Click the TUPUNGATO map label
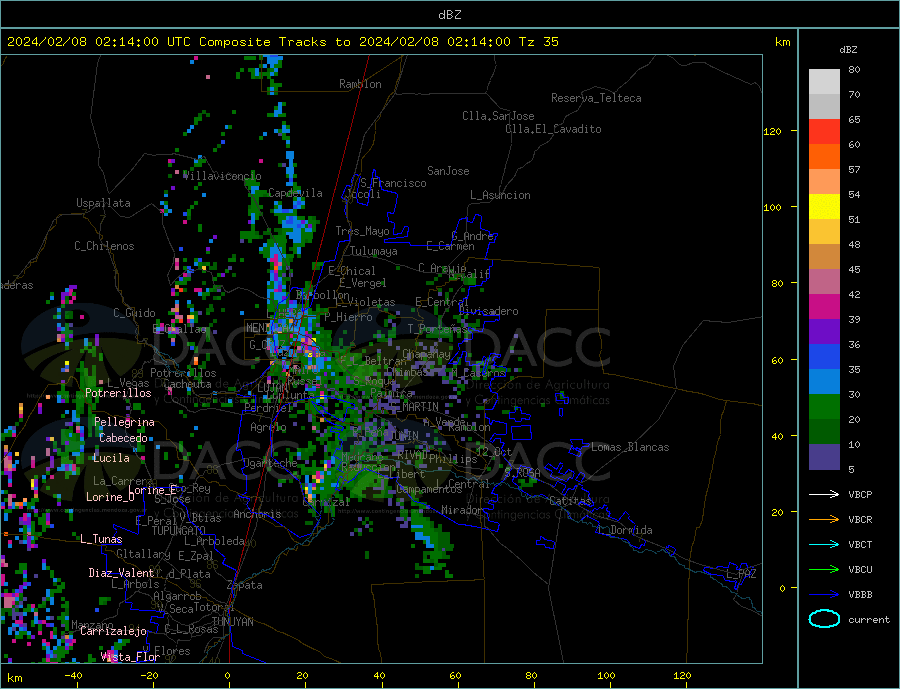Image resolution: width=900 pixels, height=689 pixels. tap(179, 531)
